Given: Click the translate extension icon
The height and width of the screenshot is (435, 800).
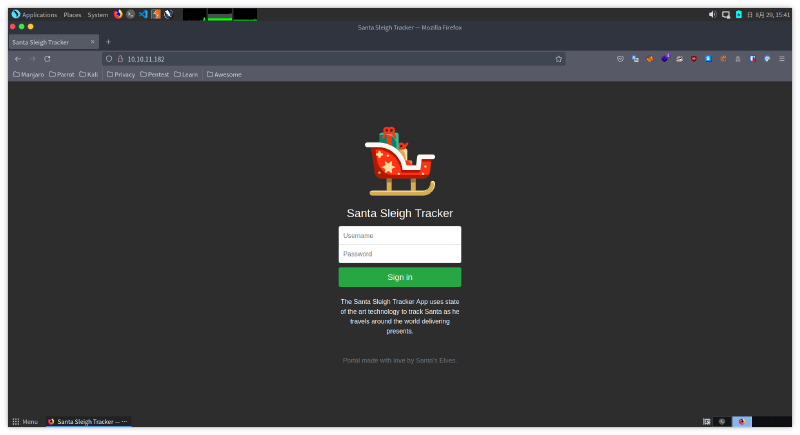Looking at the screenshot, I should pyautogui.click(x=635, y=59).
